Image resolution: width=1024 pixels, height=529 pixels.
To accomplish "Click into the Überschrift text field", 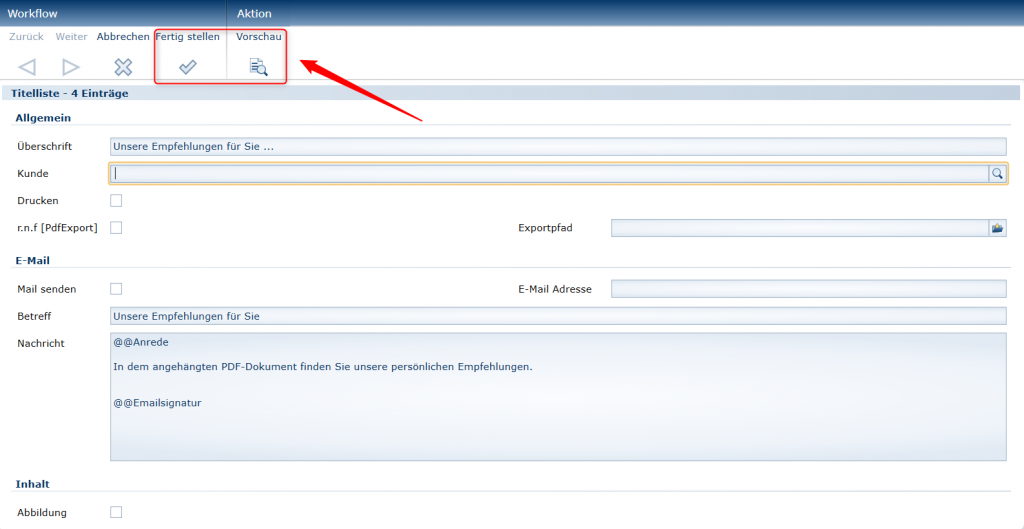I will (557, 146).
